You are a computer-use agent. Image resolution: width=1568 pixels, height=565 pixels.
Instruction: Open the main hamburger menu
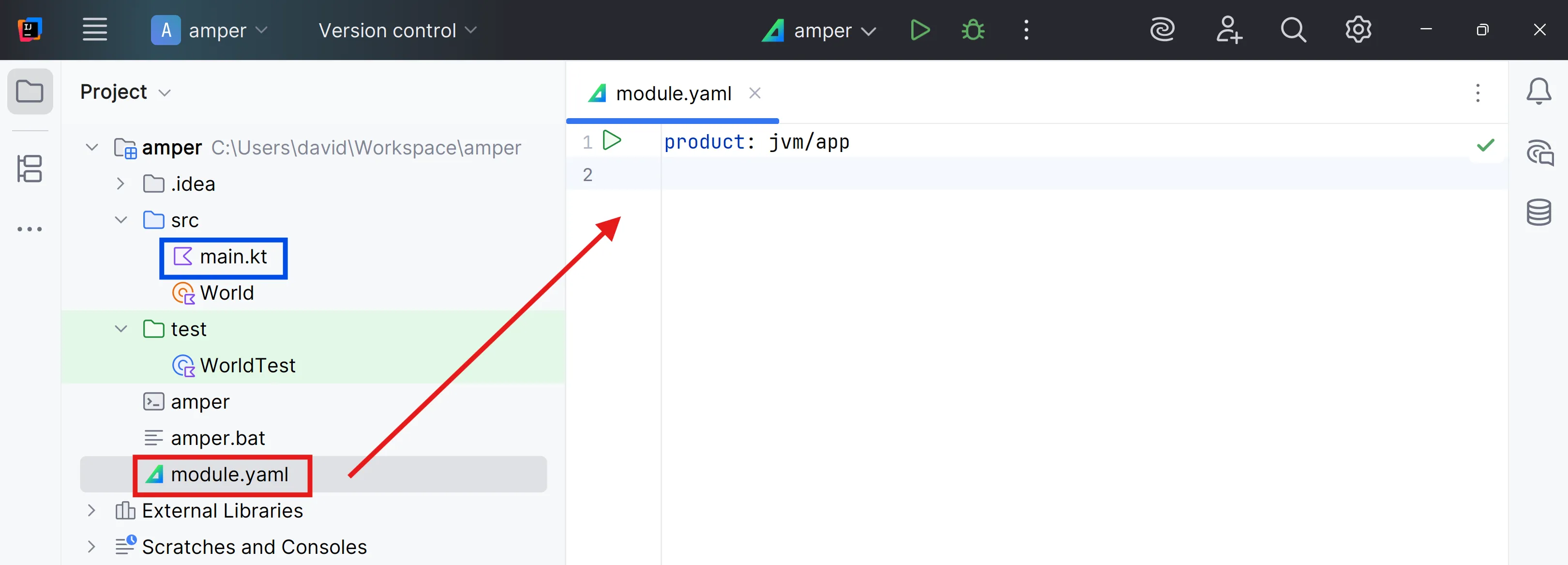95,30
